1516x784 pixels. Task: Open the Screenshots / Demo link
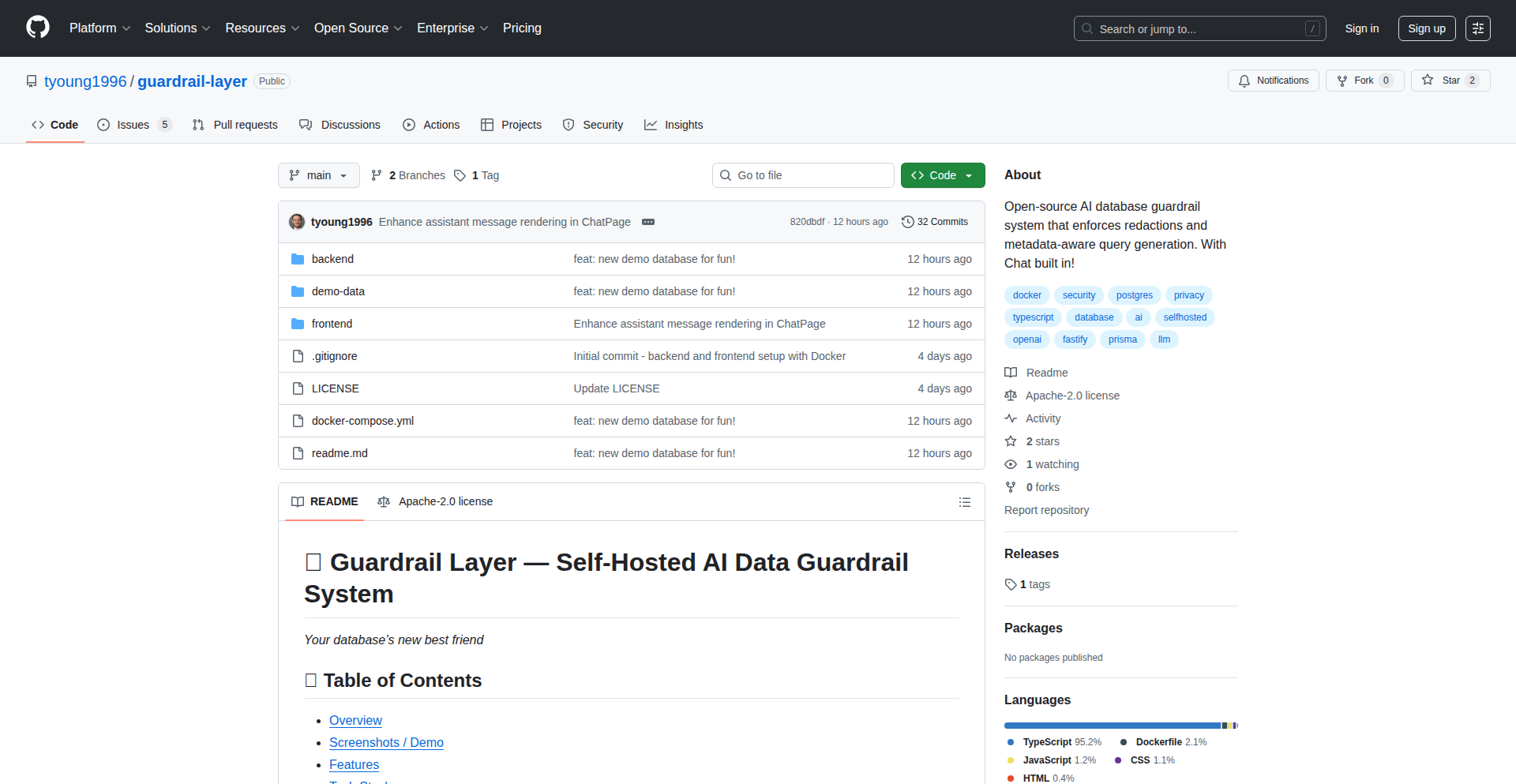point(386,742)
